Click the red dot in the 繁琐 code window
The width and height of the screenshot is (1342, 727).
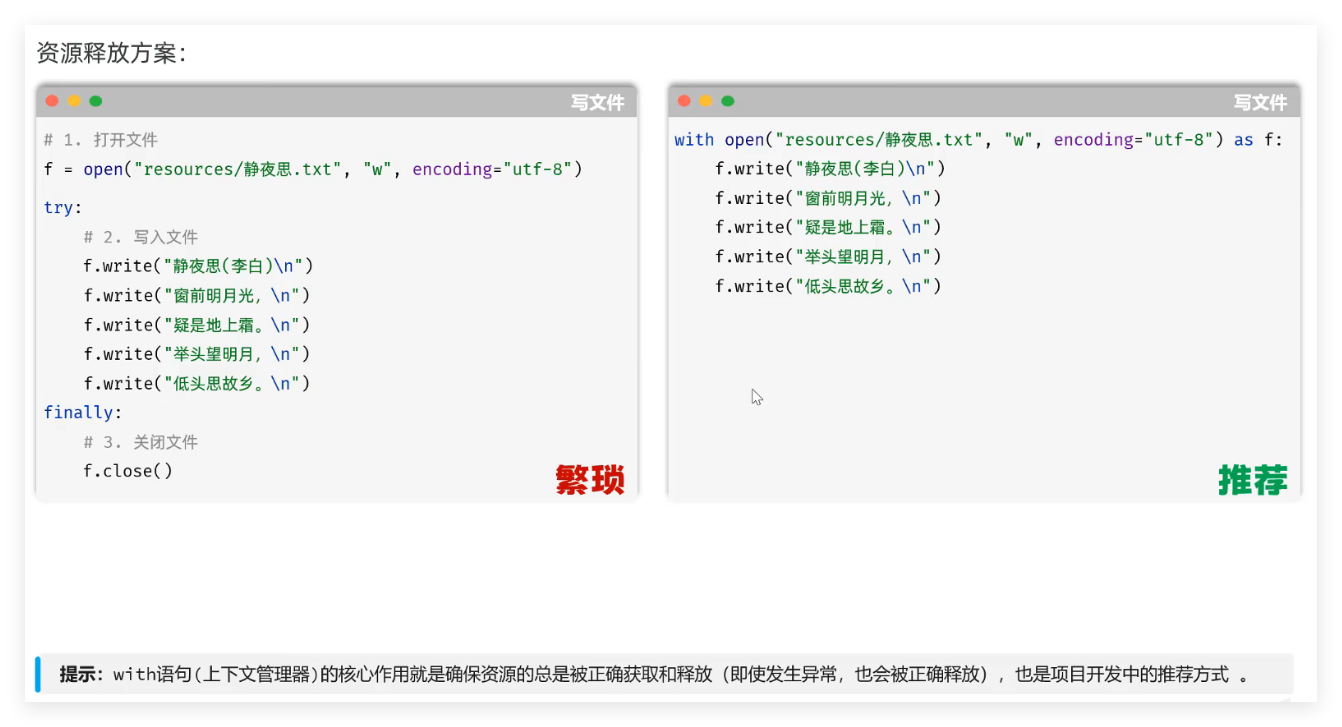pyautogui.click(x=52, y=101)
